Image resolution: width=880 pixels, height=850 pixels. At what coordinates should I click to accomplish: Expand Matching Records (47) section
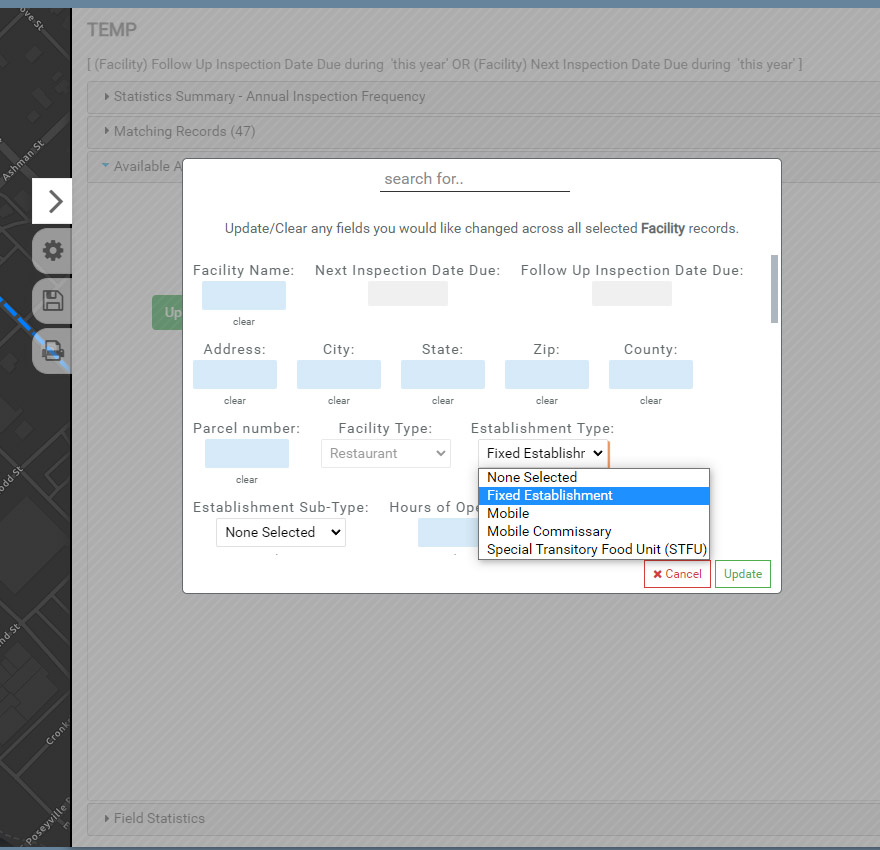(184, 131)
